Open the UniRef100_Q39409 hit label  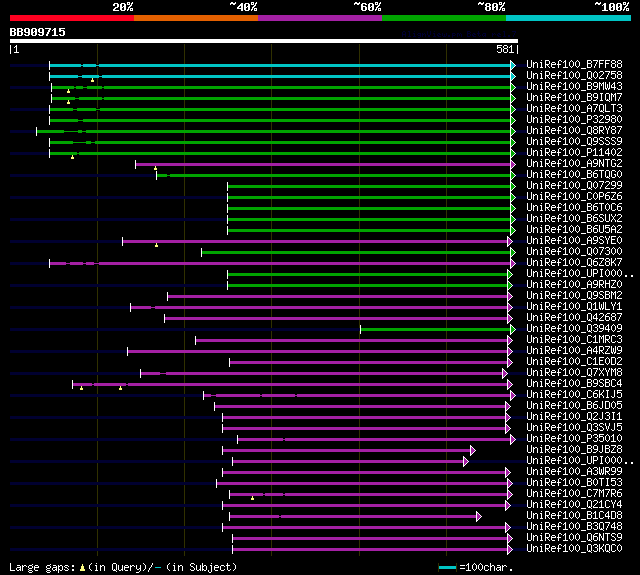(x=574, y=329)
